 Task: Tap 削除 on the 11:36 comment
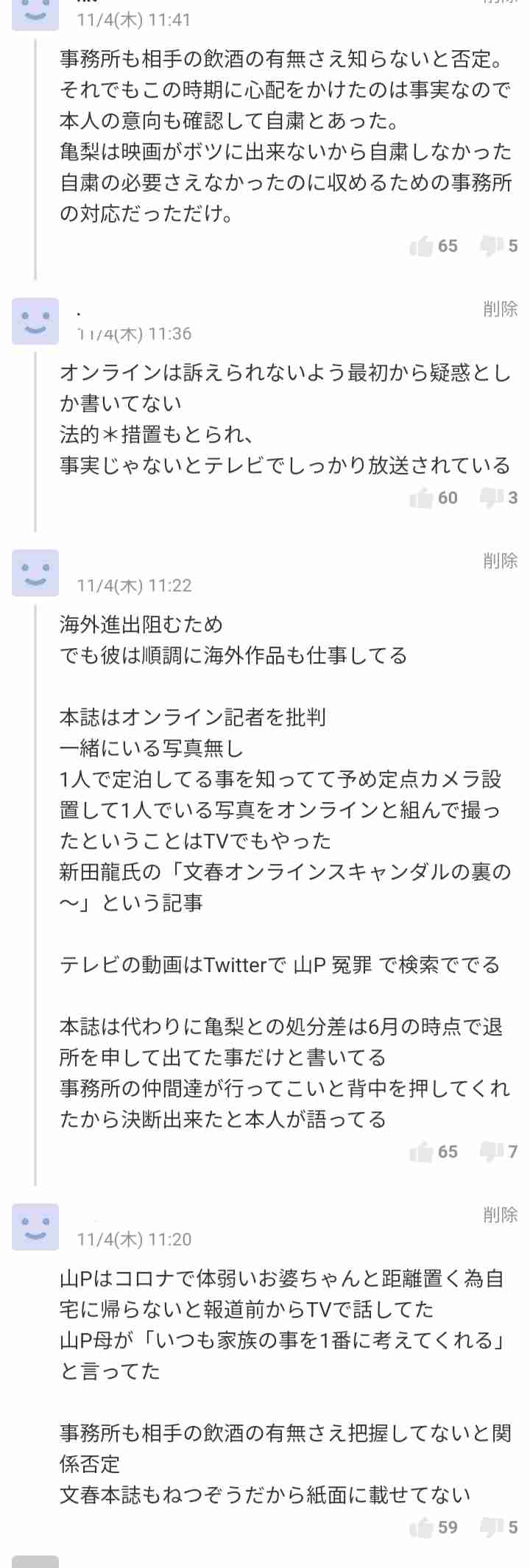click(x=501, y=309)
